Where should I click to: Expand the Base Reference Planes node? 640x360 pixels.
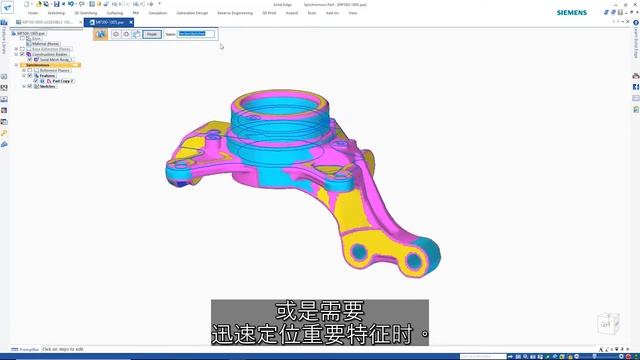[x=16, y=49]
